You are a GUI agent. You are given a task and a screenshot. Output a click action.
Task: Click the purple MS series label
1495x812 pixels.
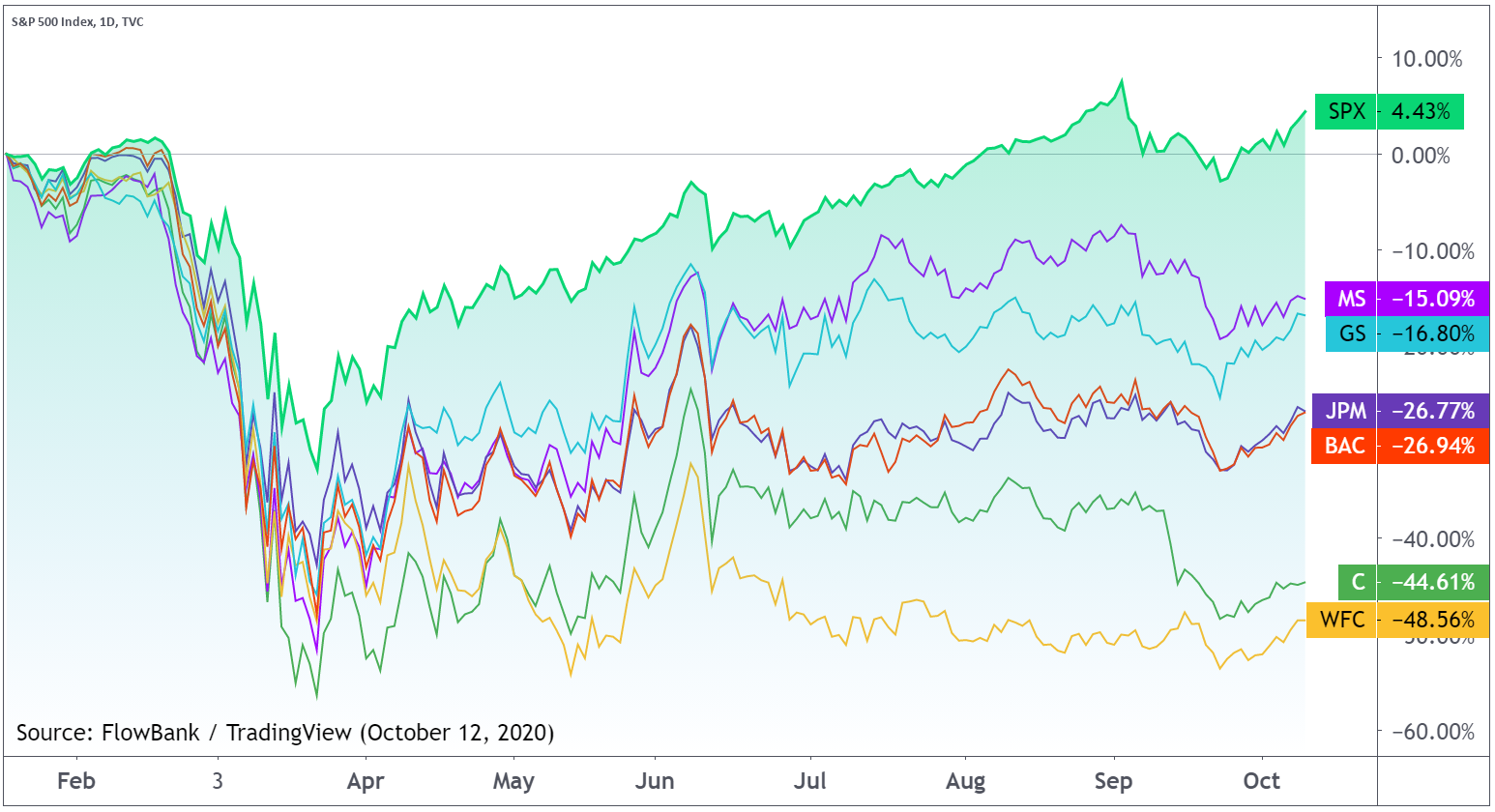(1351, 299)
